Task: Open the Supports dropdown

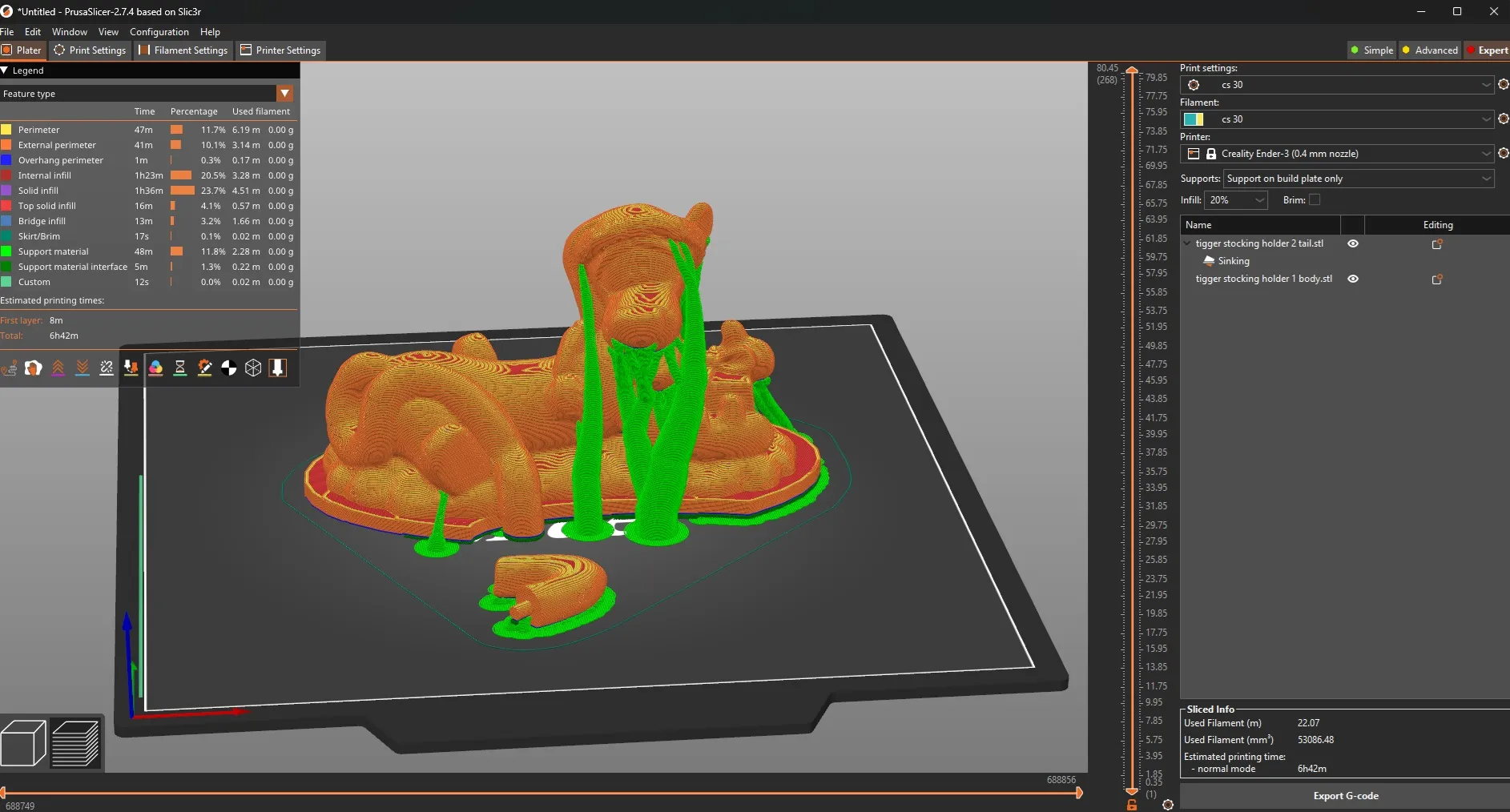Action: pyautogui.click(x=1358, y=179)
